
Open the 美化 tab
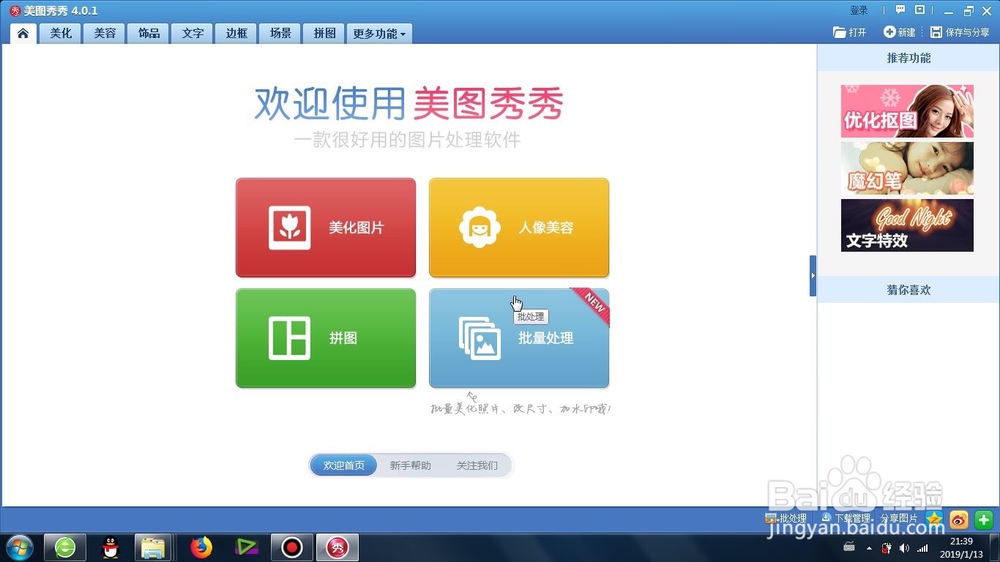click(61, 33)
